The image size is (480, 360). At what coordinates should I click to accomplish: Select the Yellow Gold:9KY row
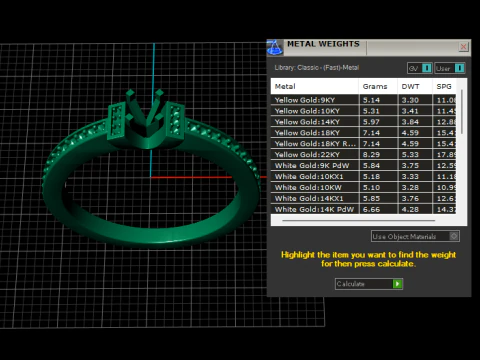pos(363,100)
